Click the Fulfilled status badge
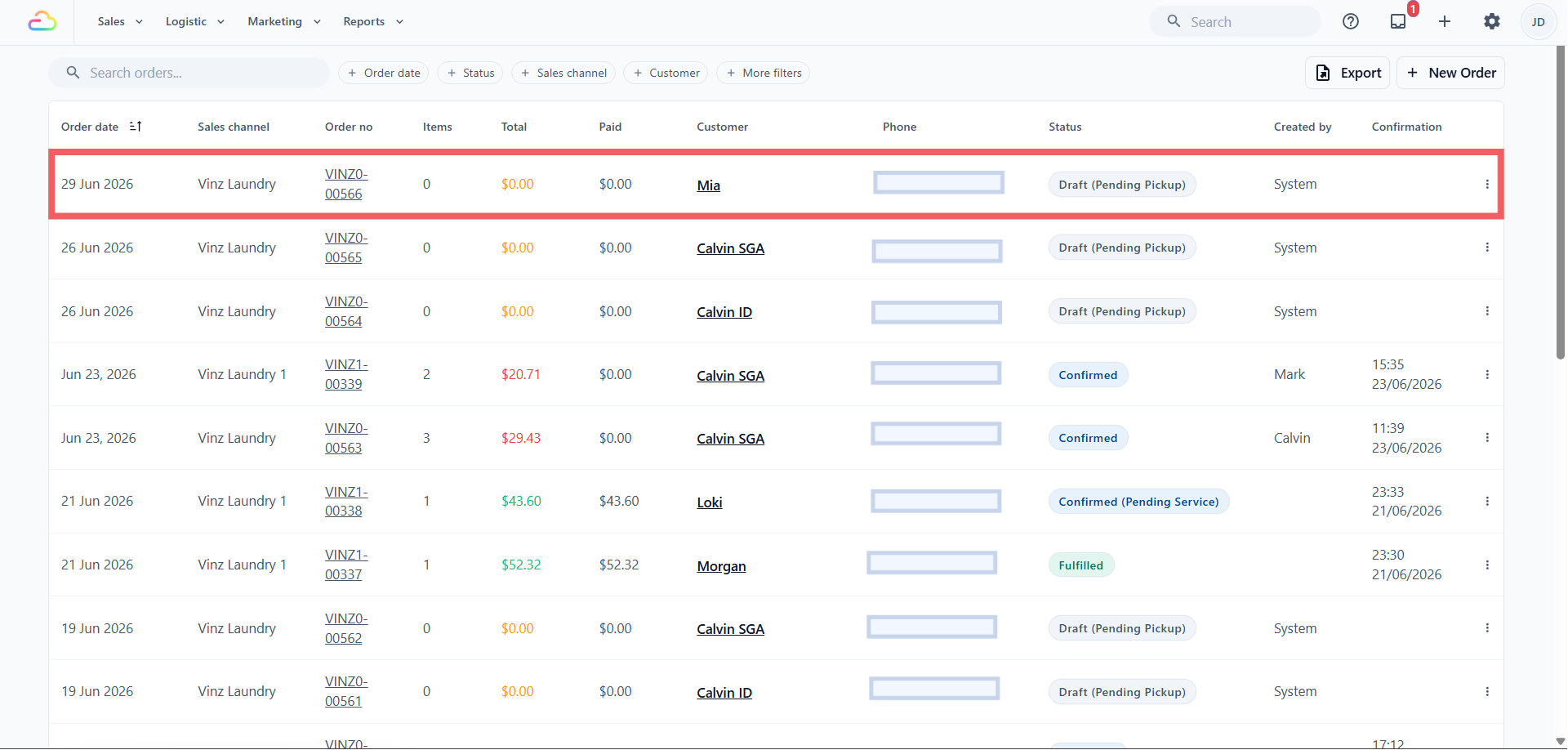Viewport: 1568px width, 750px height. tap(1080, 565)
